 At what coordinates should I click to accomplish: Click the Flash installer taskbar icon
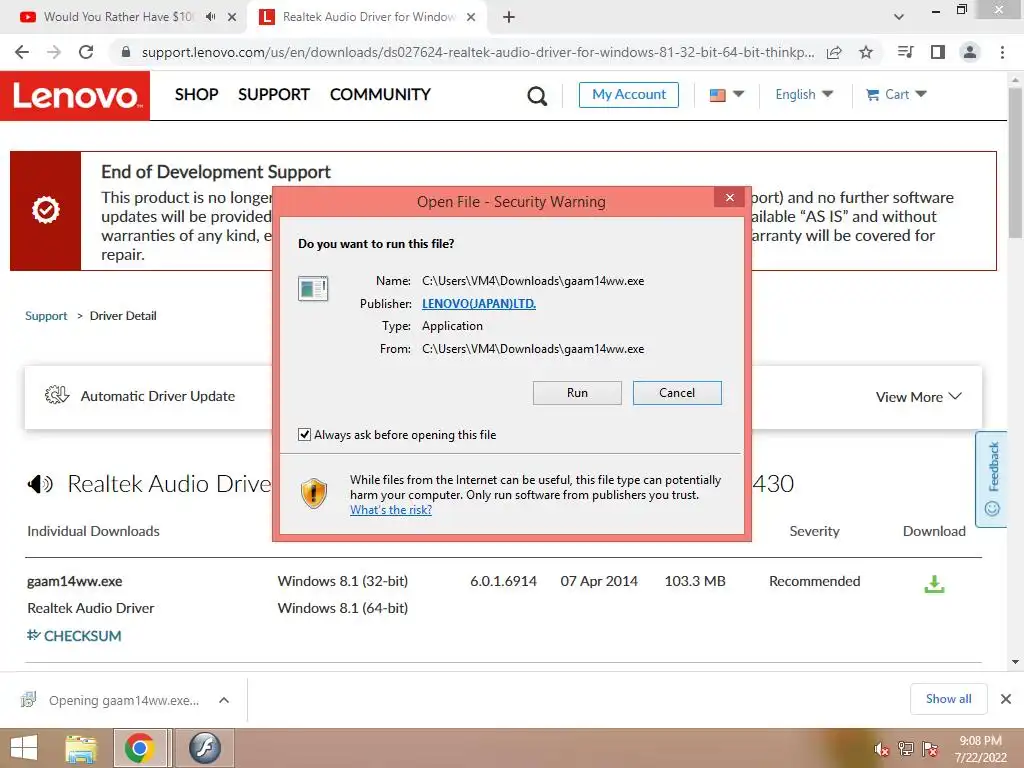[x=204, y=748]
